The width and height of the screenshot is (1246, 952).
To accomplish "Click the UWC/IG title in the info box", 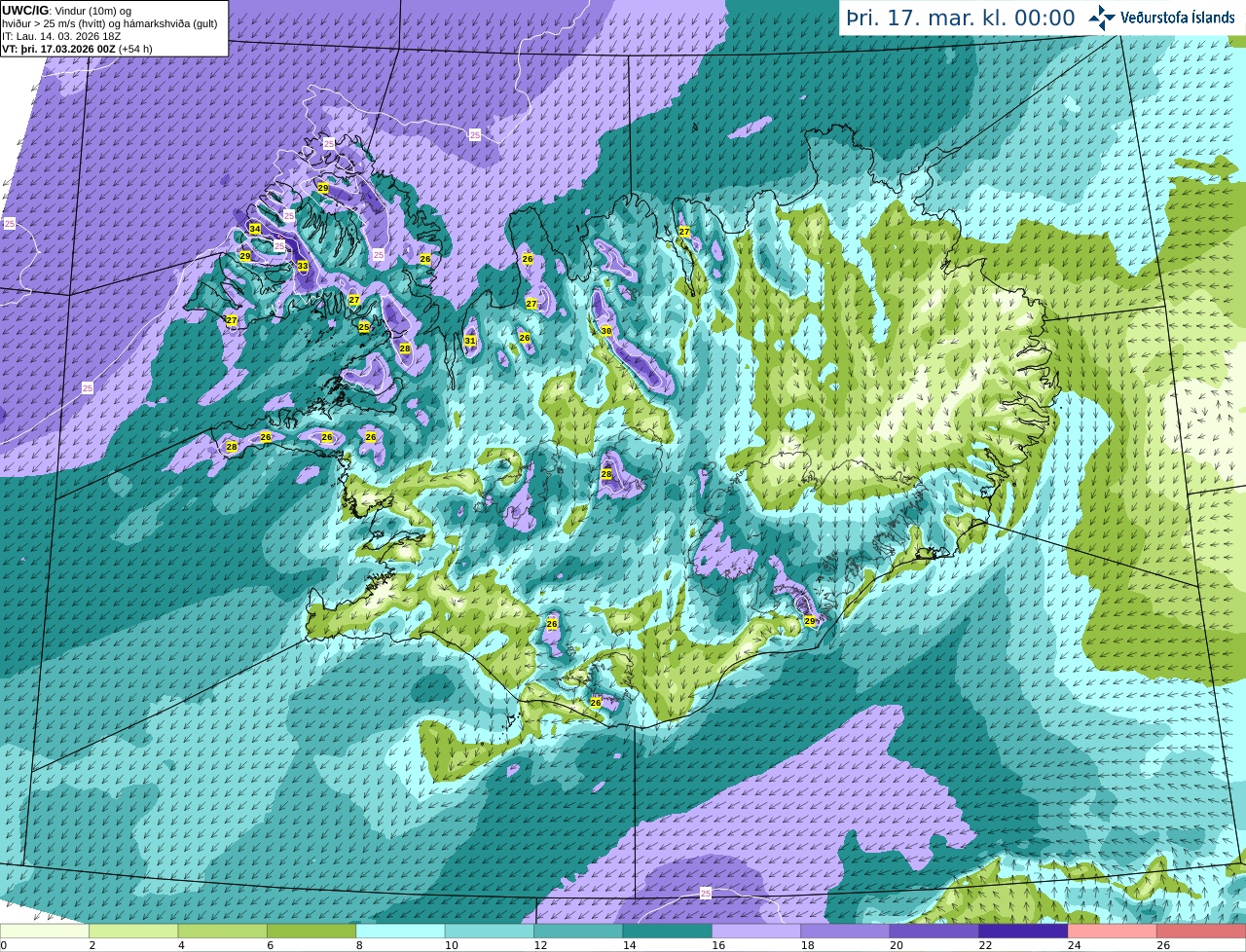I will (x=24, y=10).
